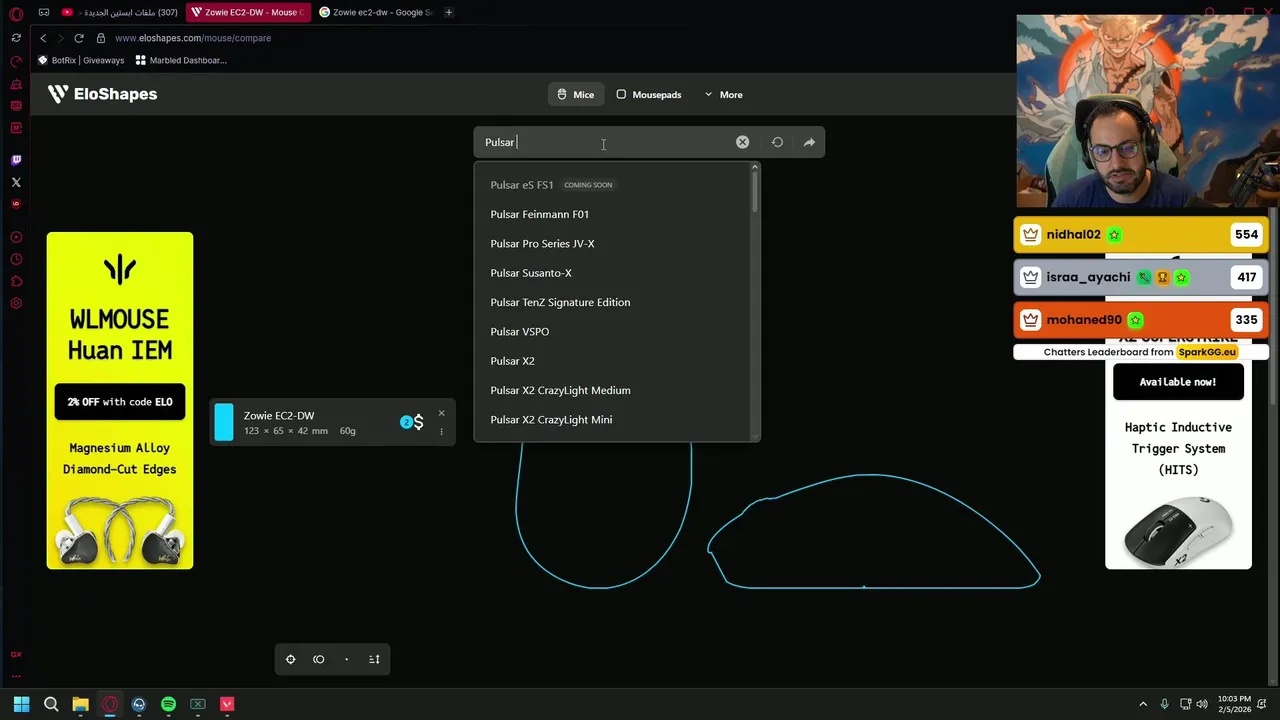
Task: Switch to the Zowie ec2-dw Google Search tab
Action: tap(375, 12)
